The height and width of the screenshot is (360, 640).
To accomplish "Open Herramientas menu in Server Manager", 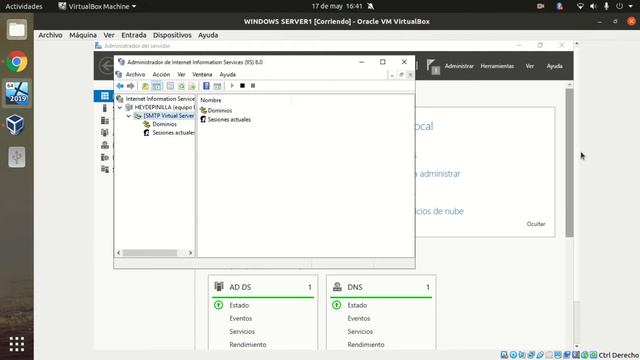I will [497, 66].
